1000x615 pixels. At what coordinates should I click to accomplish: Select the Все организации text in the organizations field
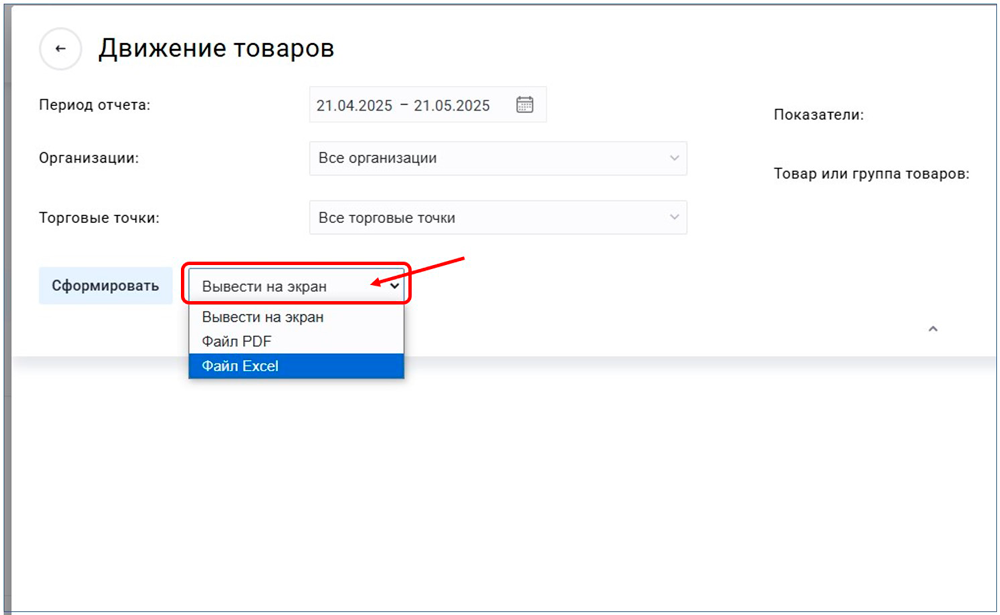point(377,158)
